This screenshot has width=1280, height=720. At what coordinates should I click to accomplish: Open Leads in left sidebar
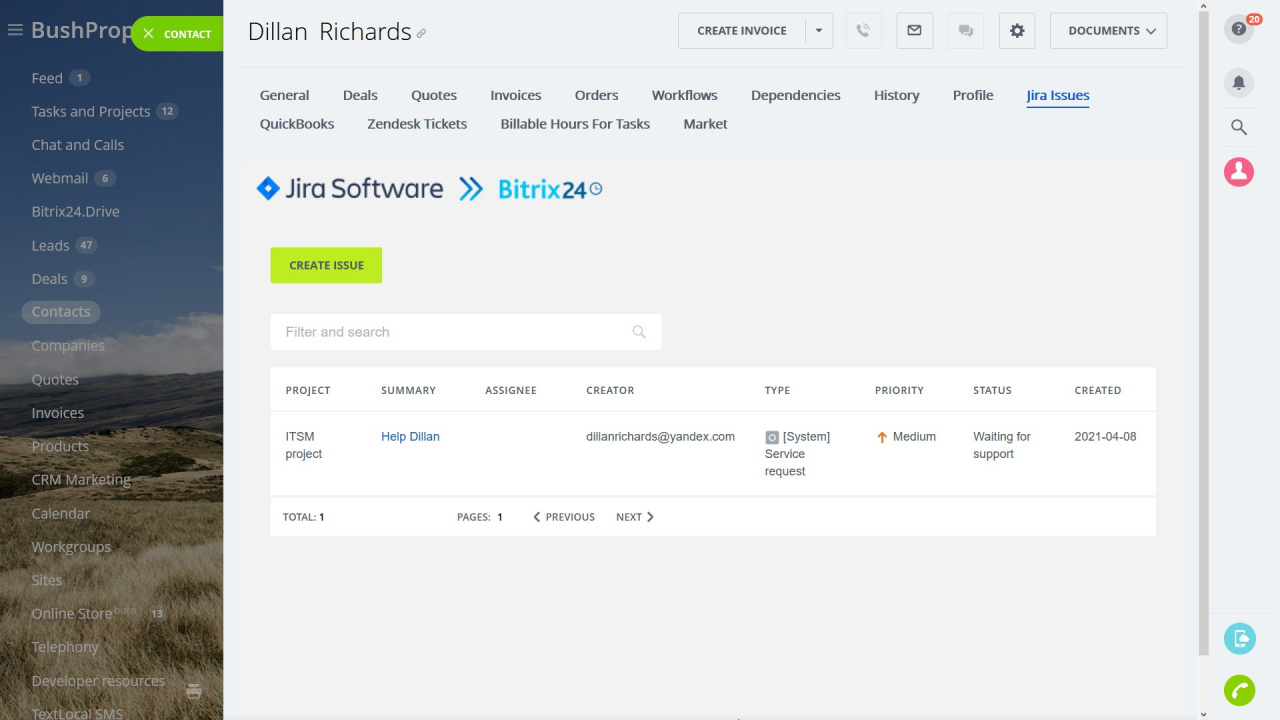point(50,245)
